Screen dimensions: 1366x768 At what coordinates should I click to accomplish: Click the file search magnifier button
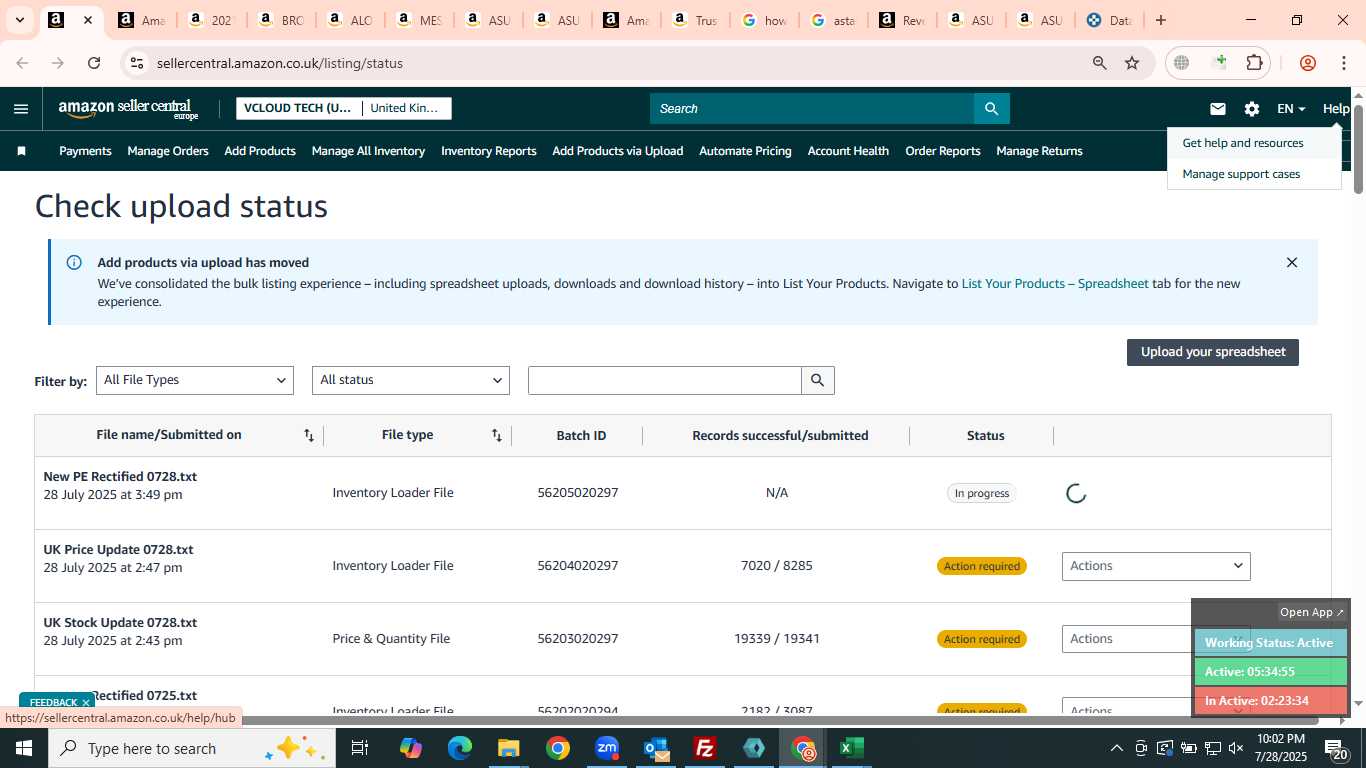[x=817, y=380]
